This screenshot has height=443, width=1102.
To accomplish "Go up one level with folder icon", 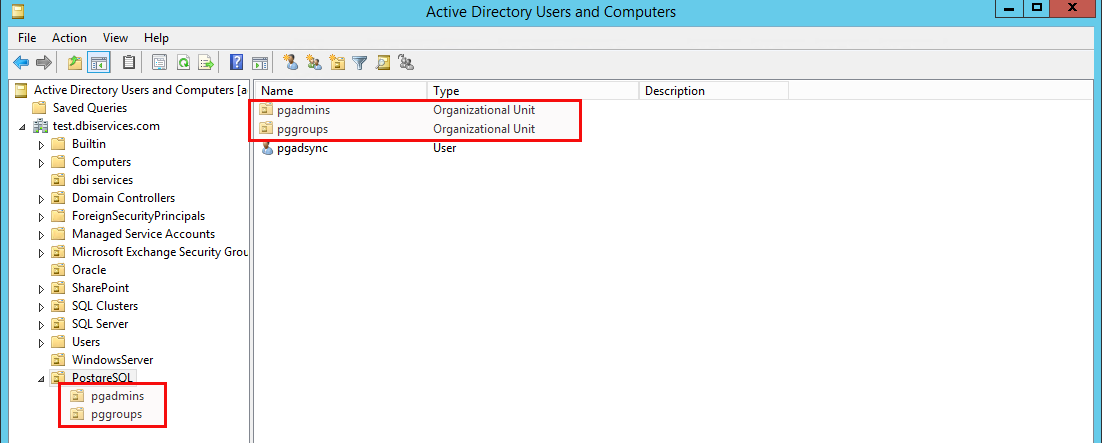I will point(74,63).
